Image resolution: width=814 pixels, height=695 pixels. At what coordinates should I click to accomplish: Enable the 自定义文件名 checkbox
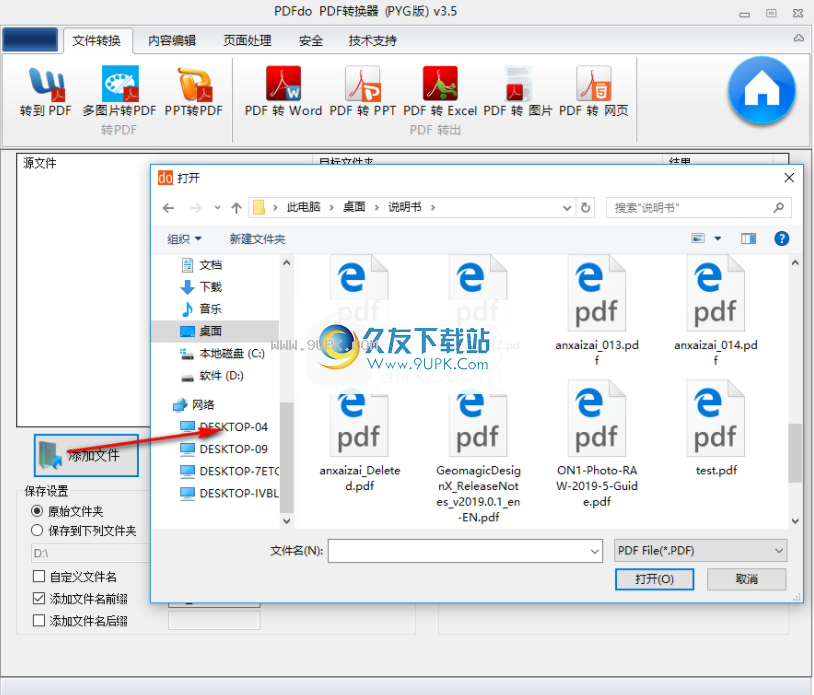(39, 576)
